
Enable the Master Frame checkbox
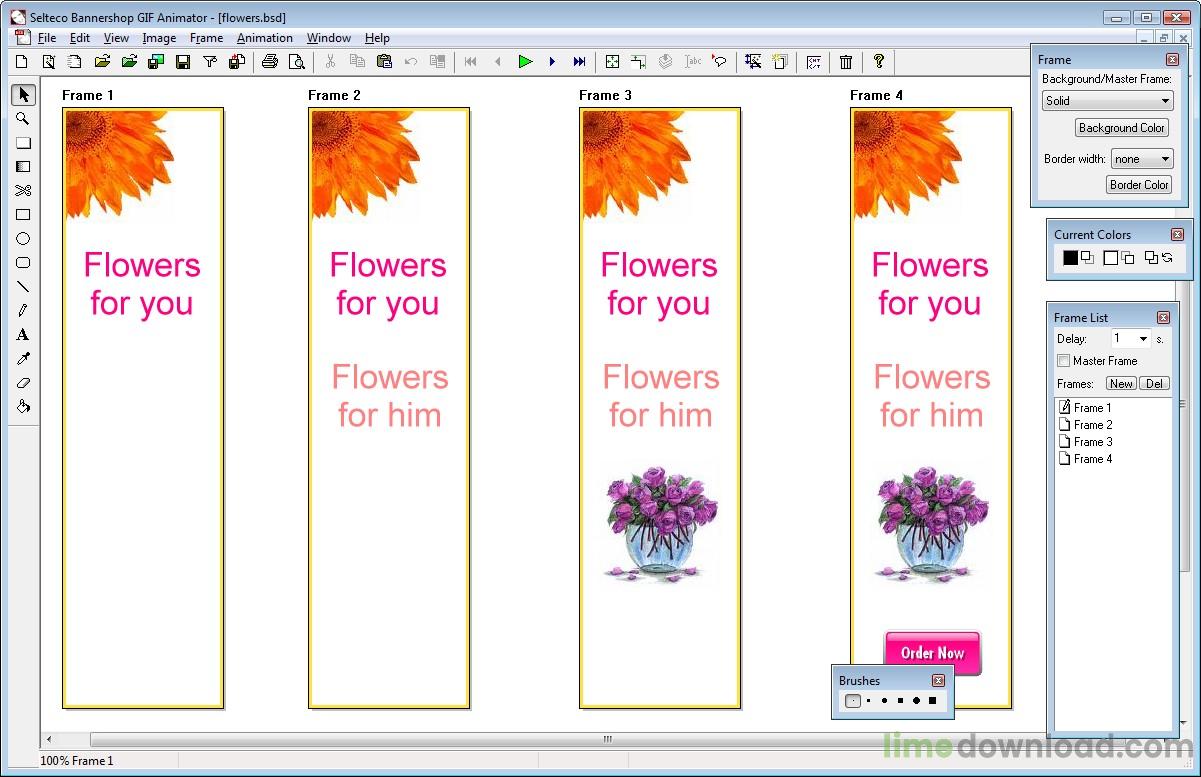pyautogui.click(x=1064, y=361)
